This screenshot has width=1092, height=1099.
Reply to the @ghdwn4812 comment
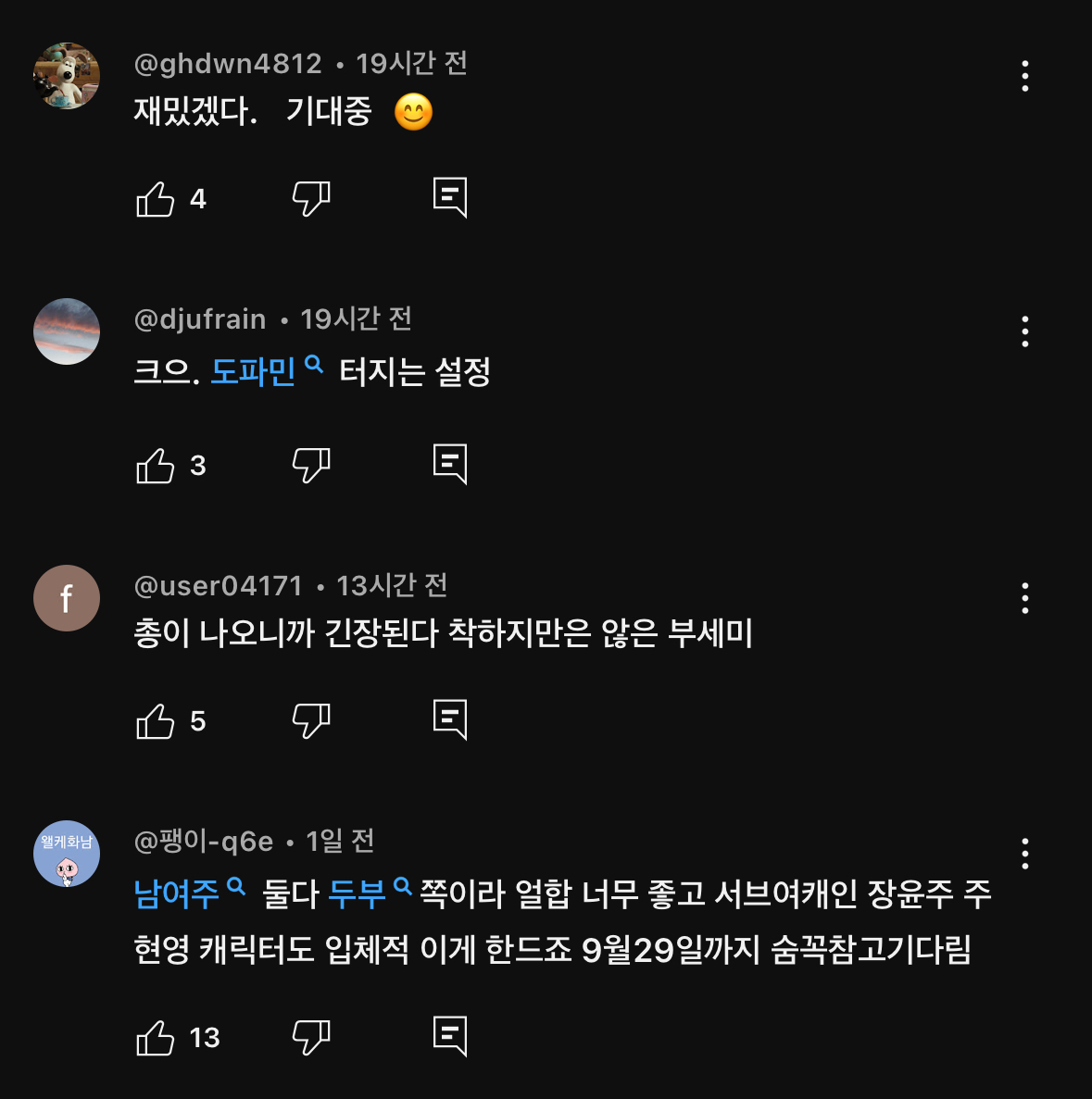point(450,197)
